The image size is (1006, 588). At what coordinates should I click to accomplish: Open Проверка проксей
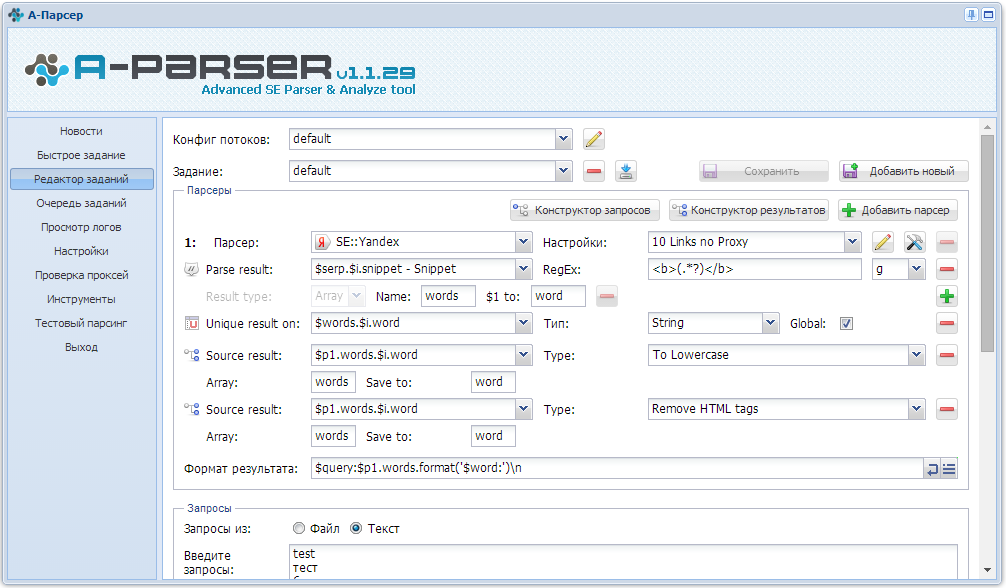[x=81, y=275]
